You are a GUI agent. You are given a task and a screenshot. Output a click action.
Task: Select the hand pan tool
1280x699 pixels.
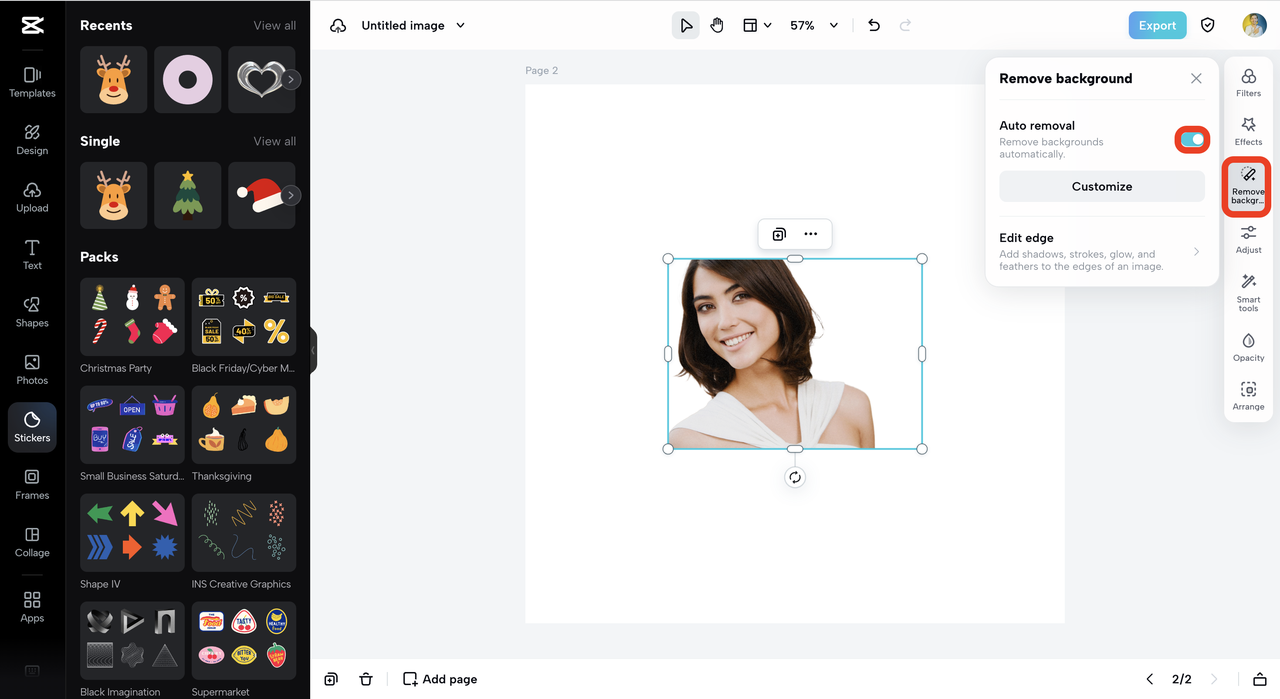coord(717,25)
